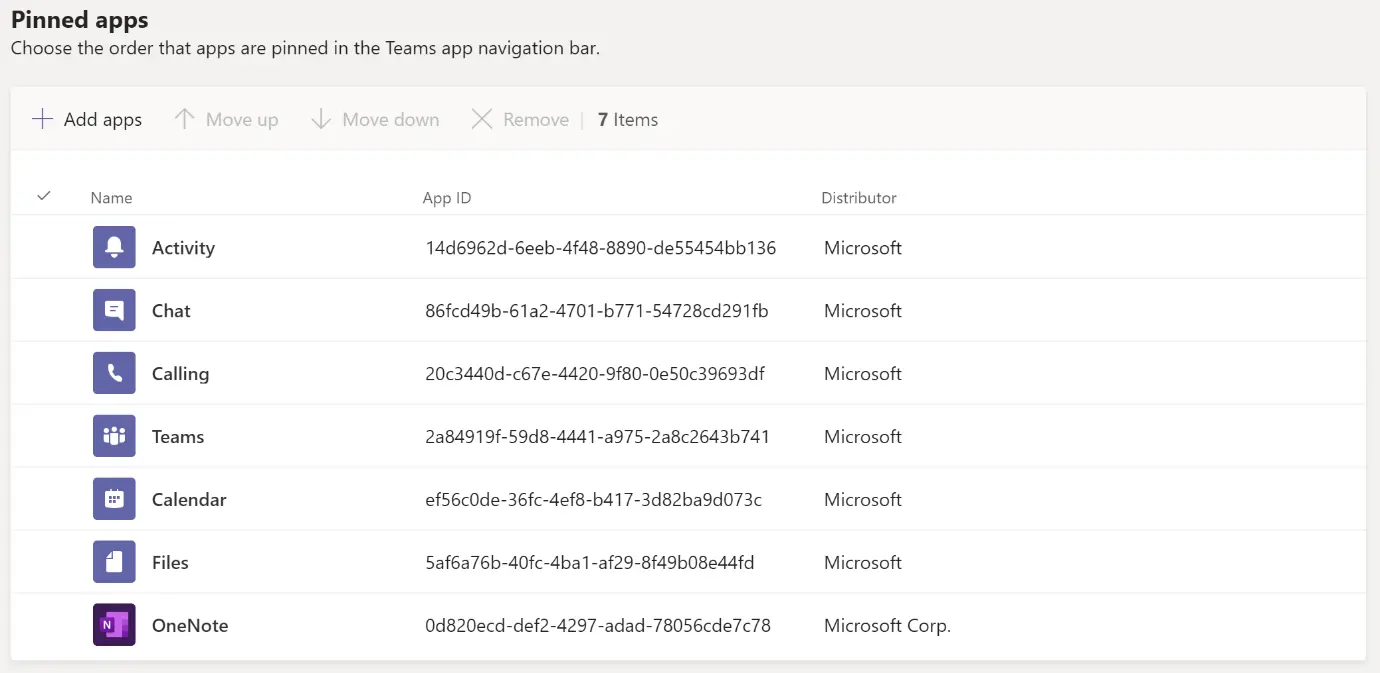The height and width of the screenshot is (673, 1380).
Task: Sort by the Name column header
Action: pyautogui.click(x=111, y=198)
